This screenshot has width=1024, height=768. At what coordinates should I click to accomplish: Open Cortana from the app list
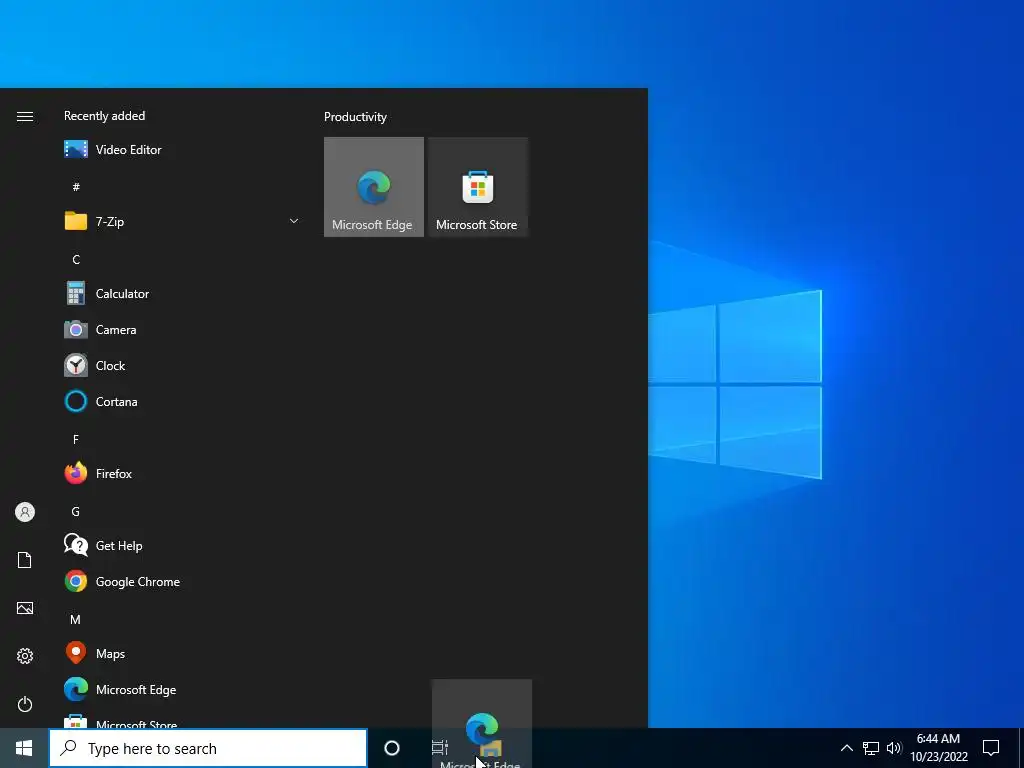[x=182, y=402]
